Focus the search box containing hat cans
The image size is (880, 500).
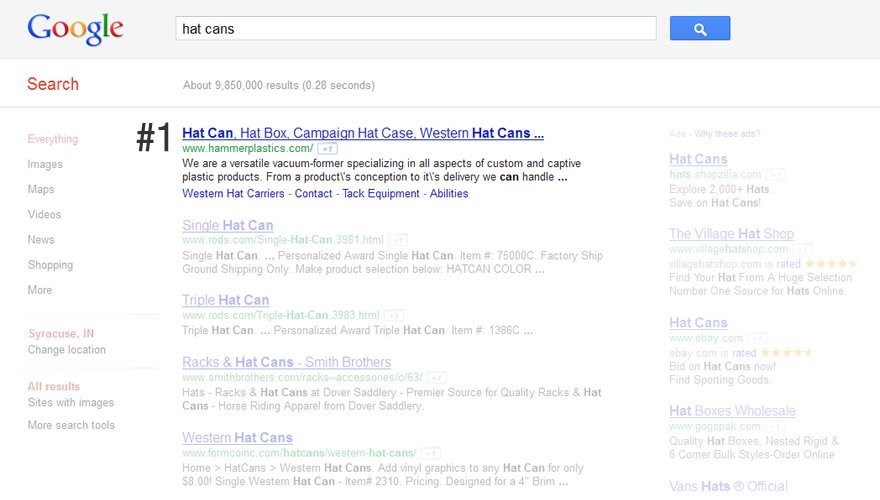pyautogui.click(x=416, y=28)
